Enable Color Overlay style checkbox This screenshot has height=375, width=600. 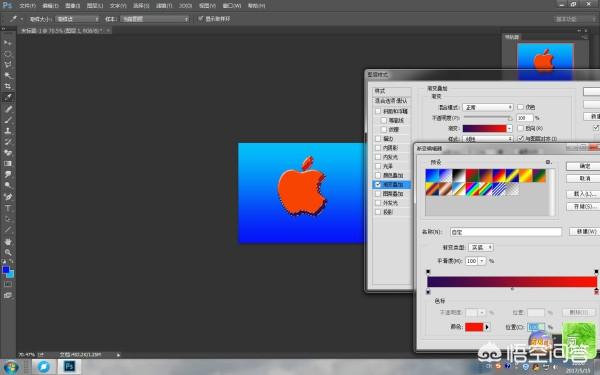[378, 175]
